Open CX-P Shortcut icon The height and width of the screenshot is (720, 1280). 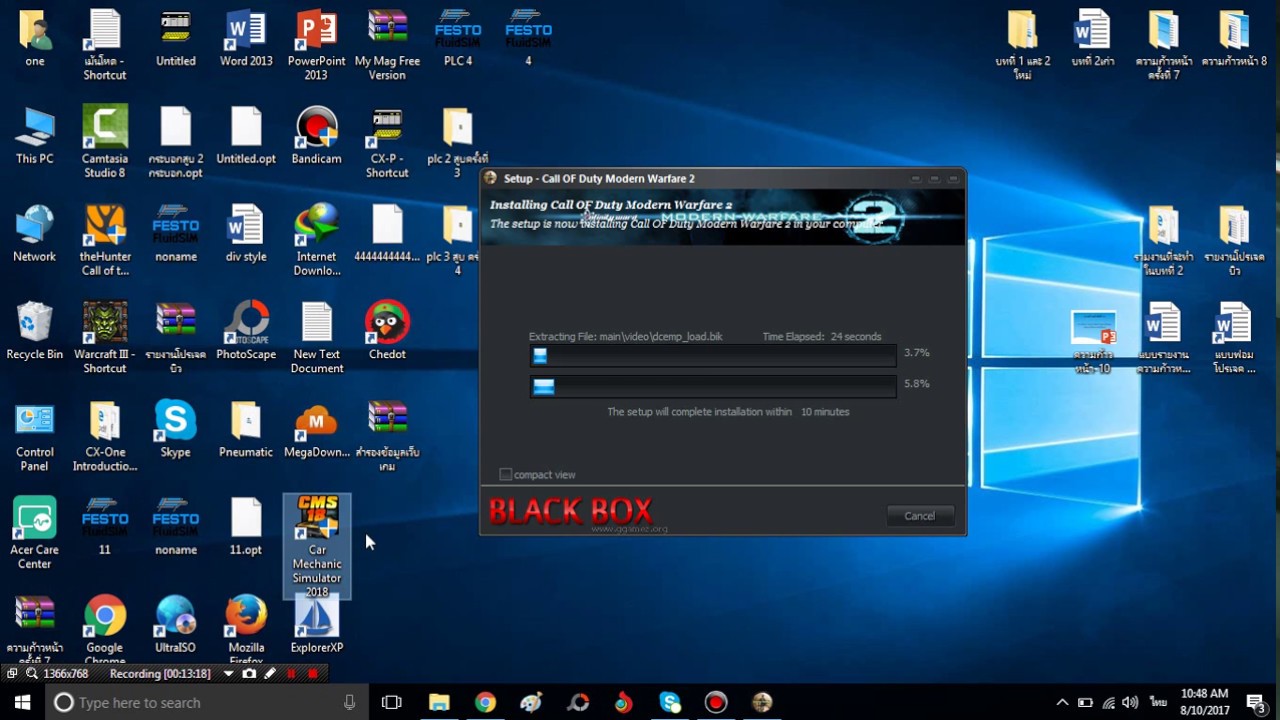(x=387, y=142)
